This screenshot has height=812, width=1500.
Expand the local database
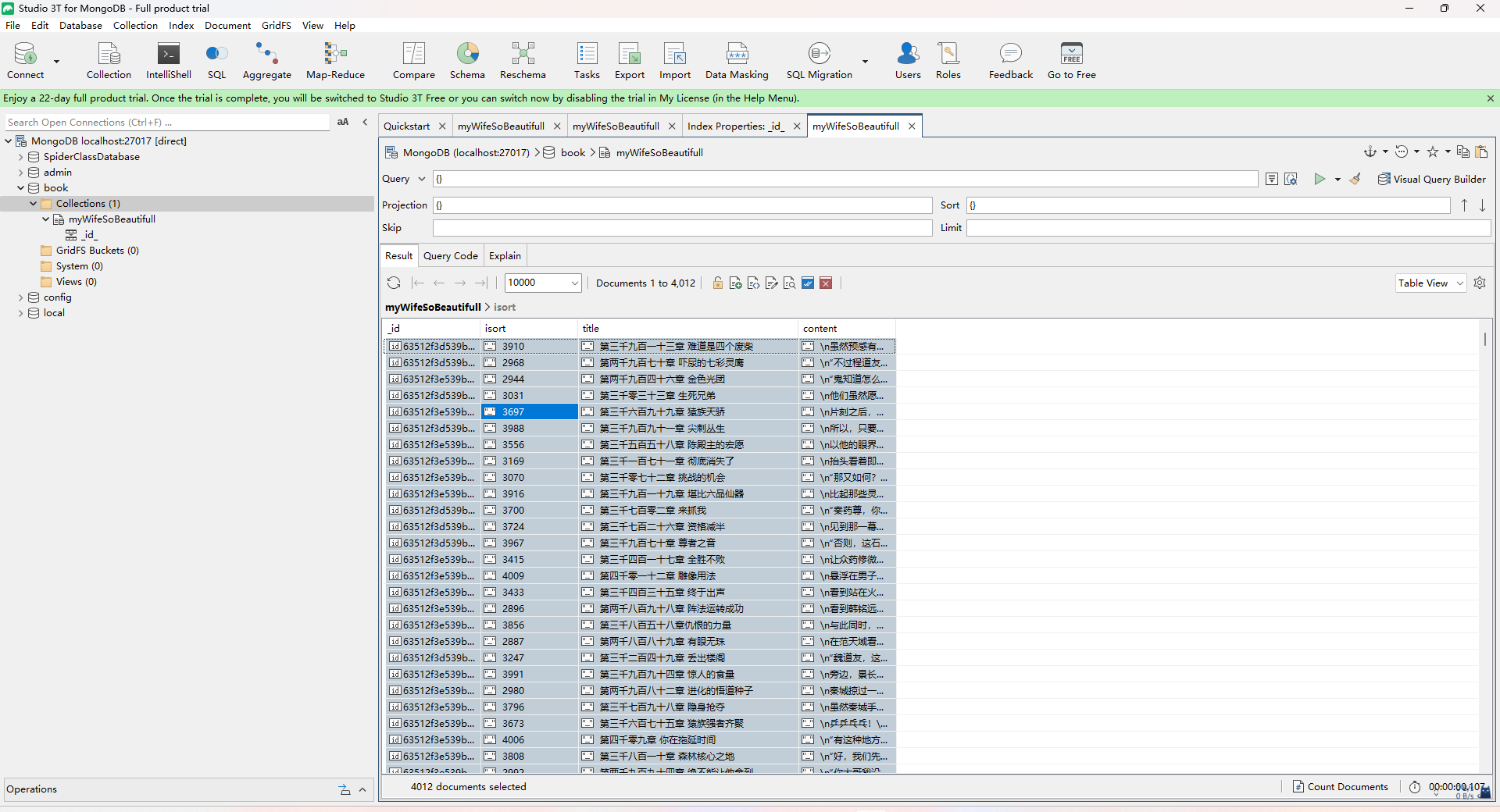(21, 313)
